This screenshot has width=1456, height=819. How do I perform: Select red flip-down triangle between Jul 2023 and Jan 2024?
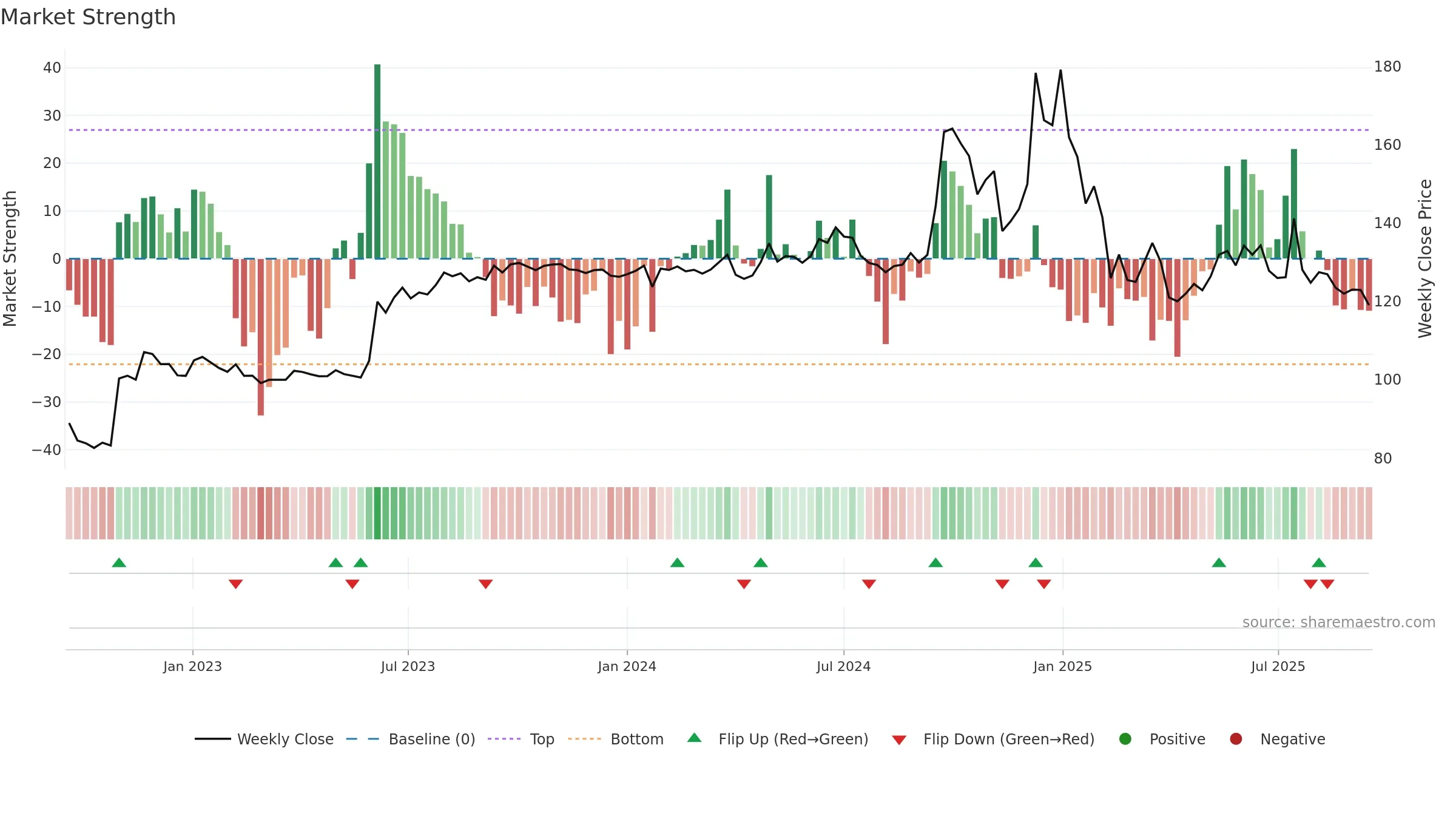[485, 584]
